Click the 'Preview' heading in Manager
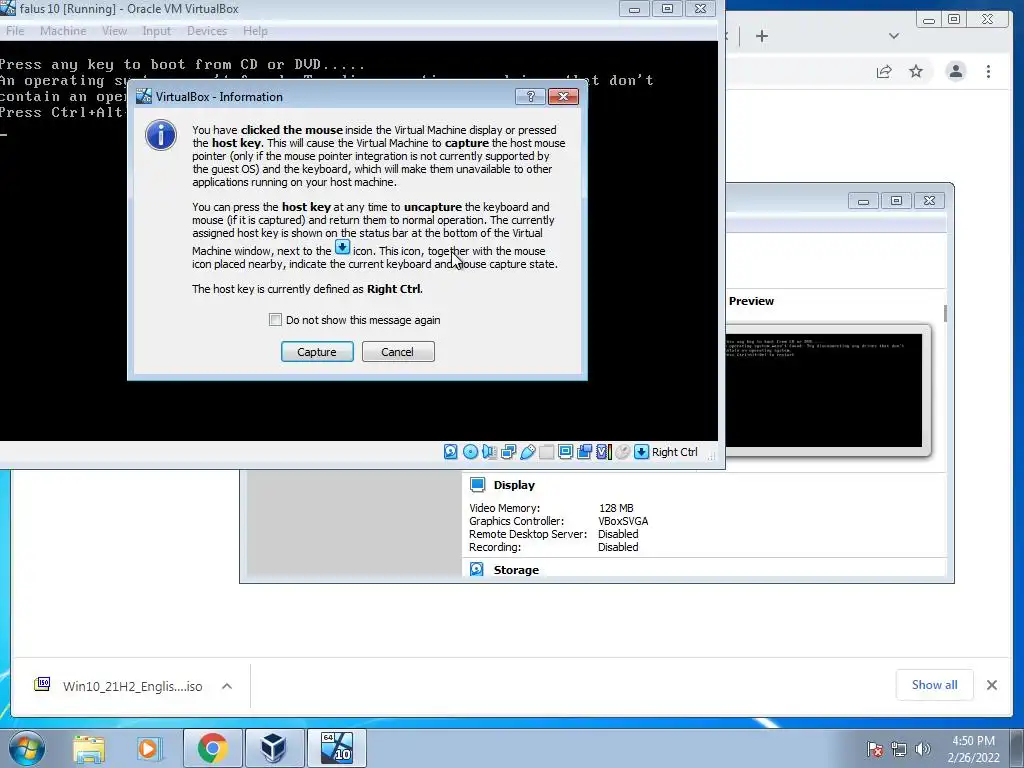This screenshot has height=768, width=1024. 751,301
